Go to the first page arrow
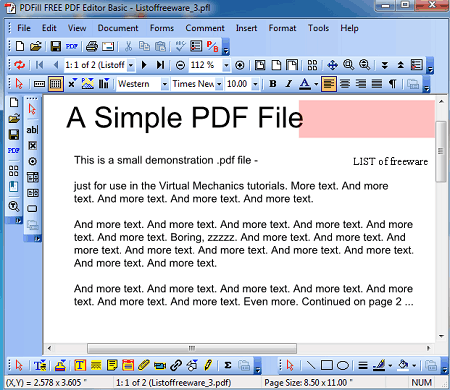 tap(39, 65)
